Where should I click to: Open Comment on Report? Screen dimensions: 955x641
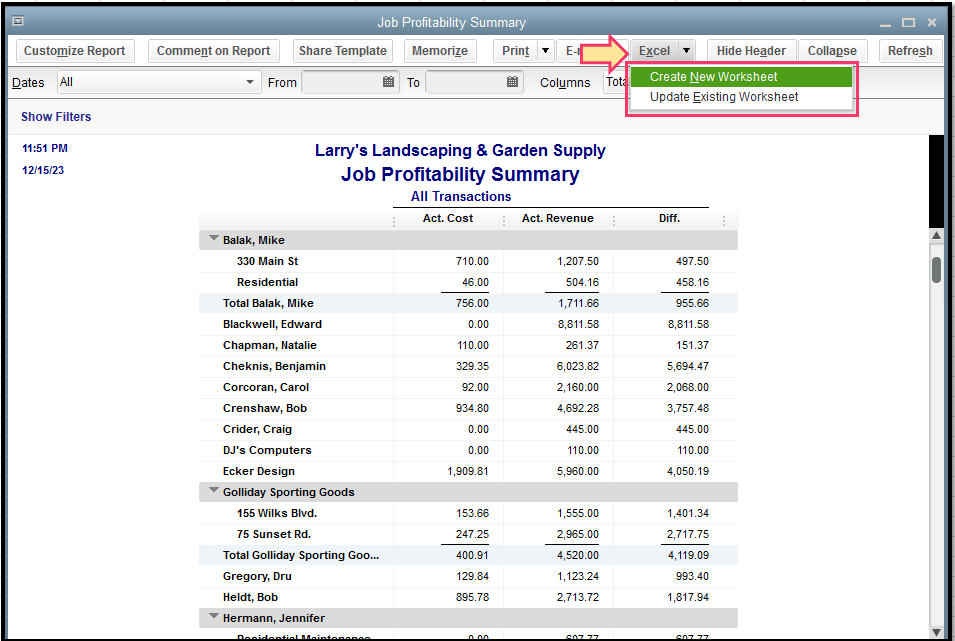[213, 50]
